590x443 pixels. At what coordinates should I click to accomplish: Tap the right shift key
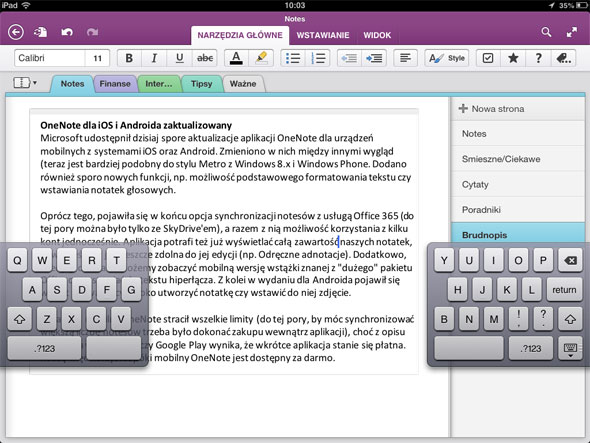click(x=570, y=319)
